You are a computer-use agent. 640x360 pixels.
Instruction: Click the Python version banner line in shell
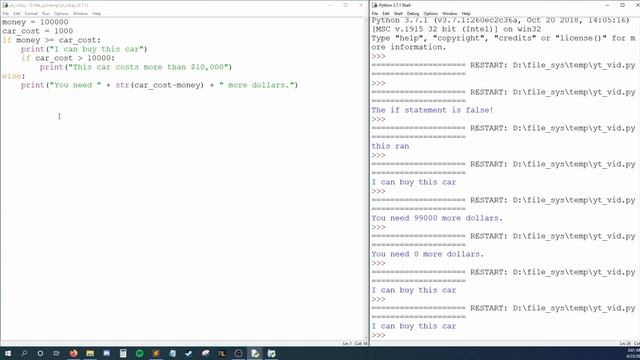point(500,20)
